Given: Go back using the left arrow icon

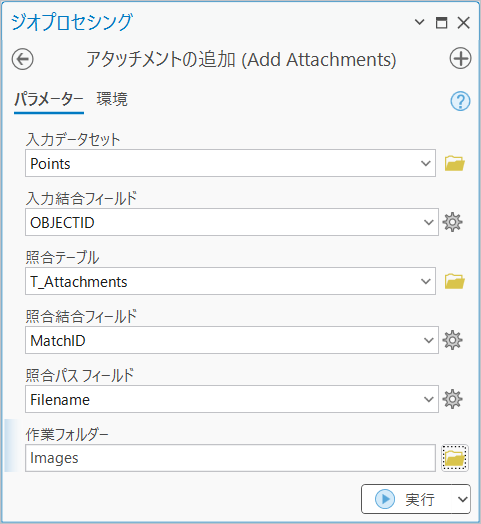Looking at the screenshot, I should point(22,59).
